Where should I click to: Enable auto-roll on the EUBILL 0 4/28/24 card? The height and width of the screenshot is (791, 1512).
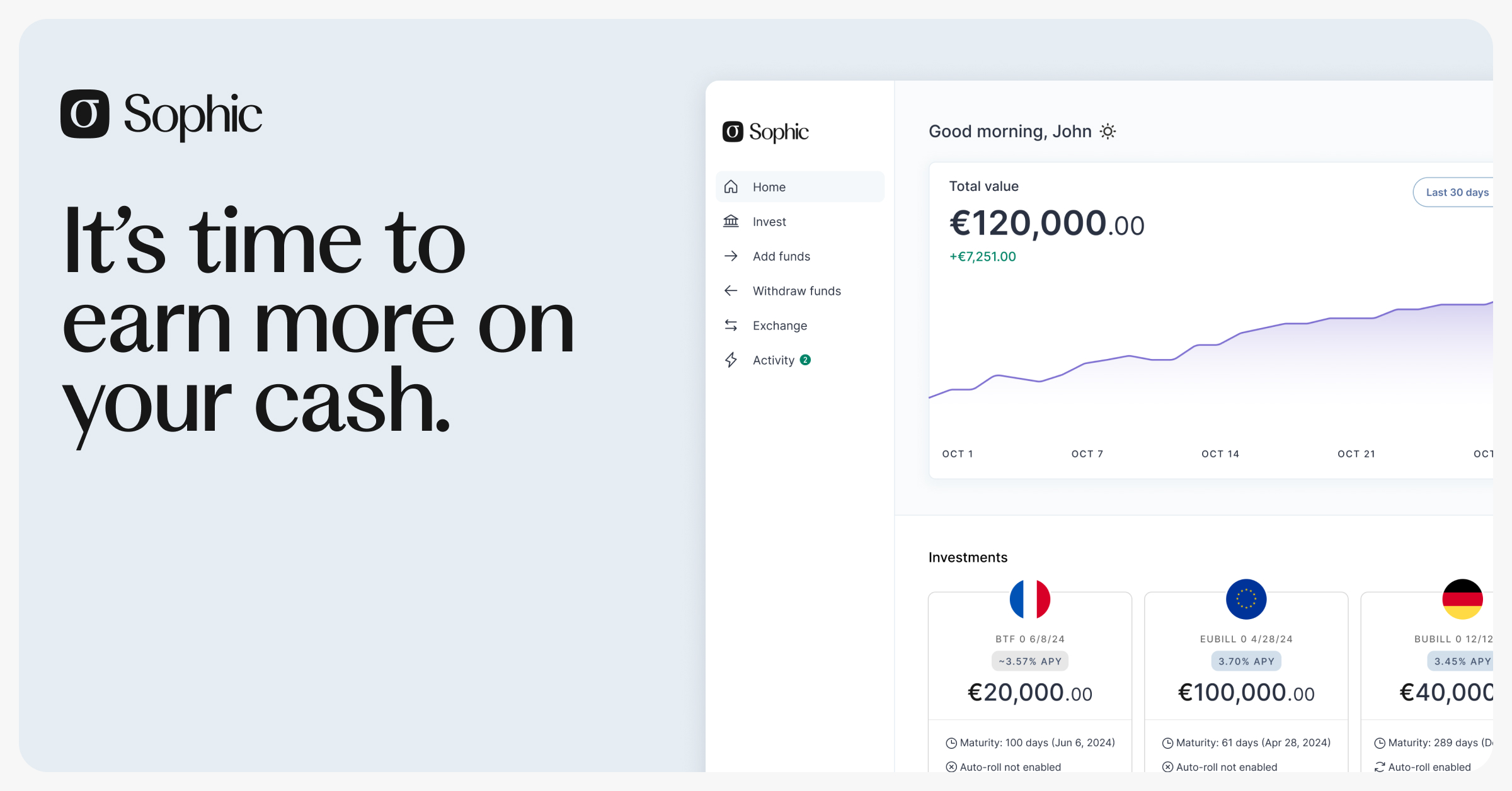point(1220,766)
